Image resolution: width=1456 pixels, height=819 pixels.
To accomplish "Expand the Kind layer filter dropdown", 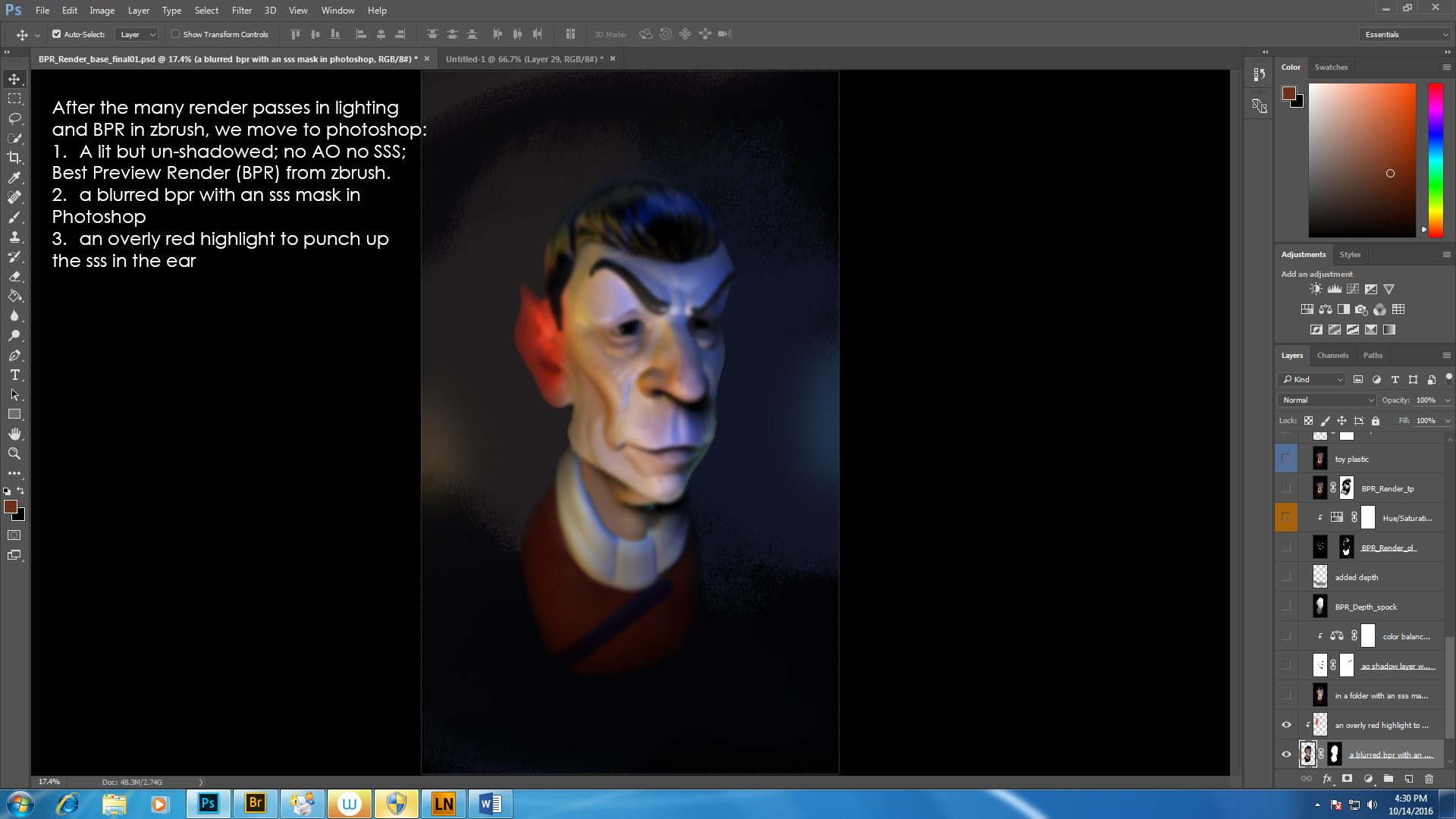I will pos(1312,379).
